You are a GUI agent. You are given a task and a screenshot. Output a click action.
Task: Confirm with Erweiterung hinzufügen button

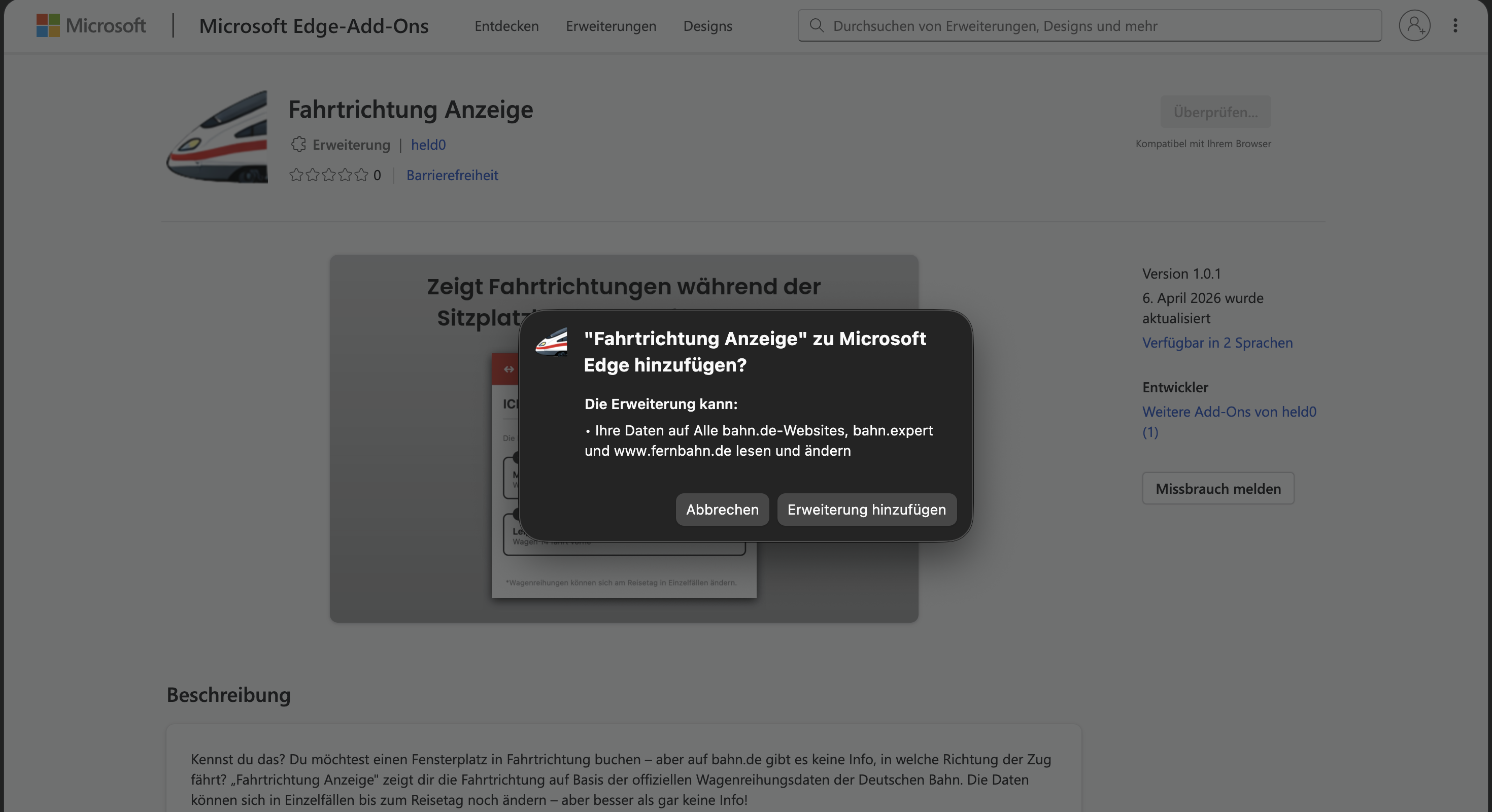tap(866, 510)
